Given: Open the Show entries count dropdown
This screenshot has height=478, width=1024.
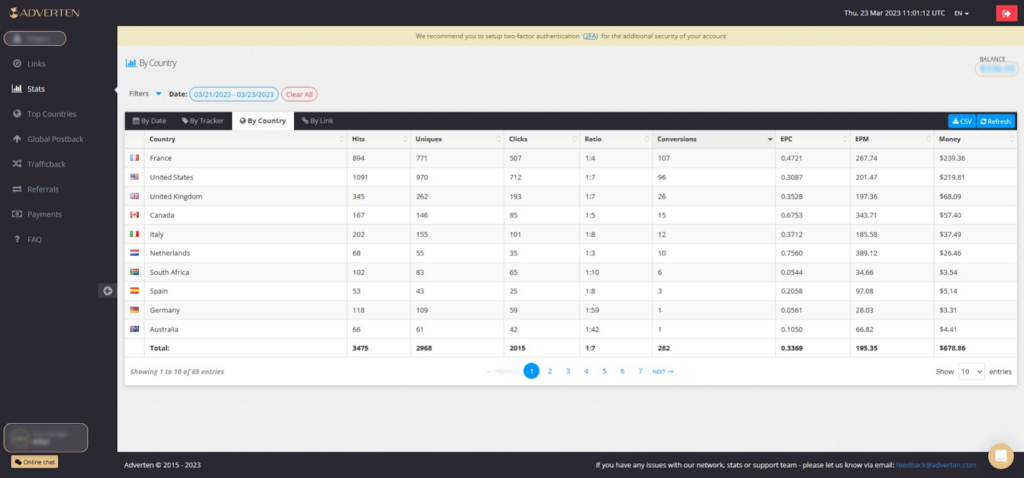Looking at the screenshot, I should pos(971,371).
